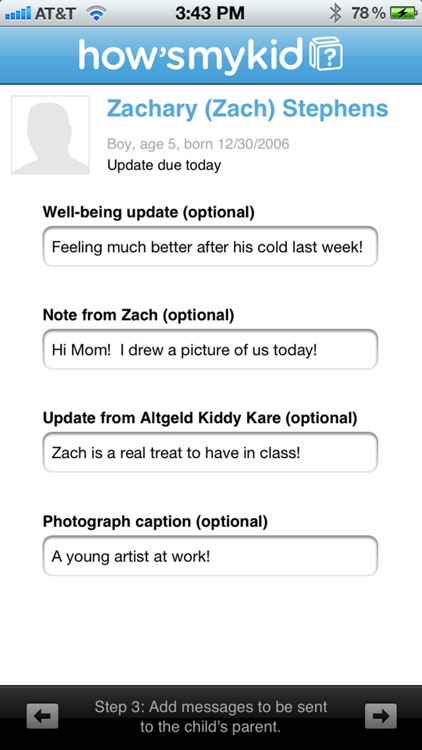Tap the Well-being update text field
The image size is (422, 750).
pyautogui.click(x=210, y=247)
